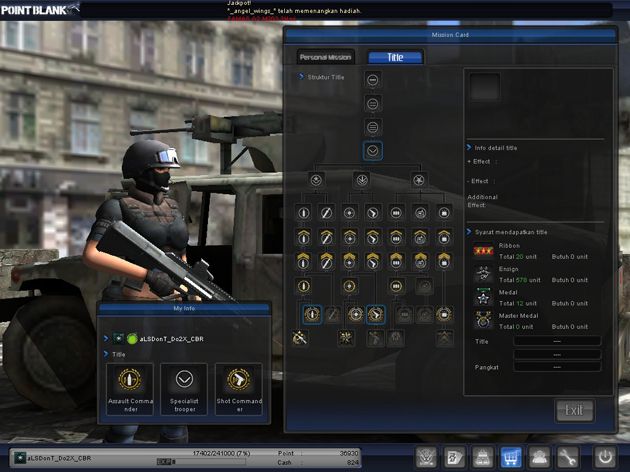Screen dimensions: 630x472
Task: Select the highlighted laurel pistol Shot Commander tree node
Action: 376,314
